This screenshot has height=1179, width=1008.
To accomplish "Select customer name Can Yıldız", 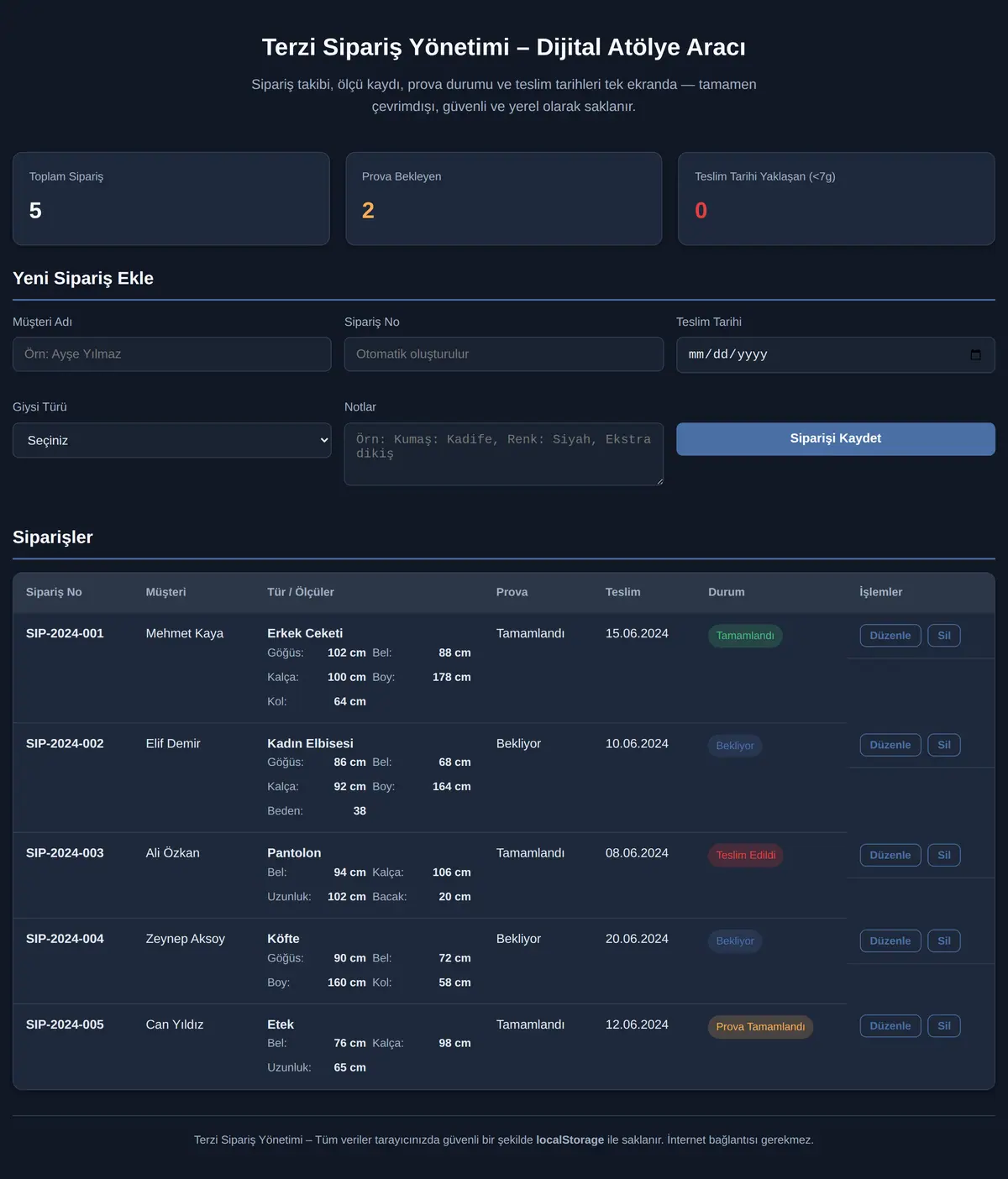I will click(x=175, y=1024).
